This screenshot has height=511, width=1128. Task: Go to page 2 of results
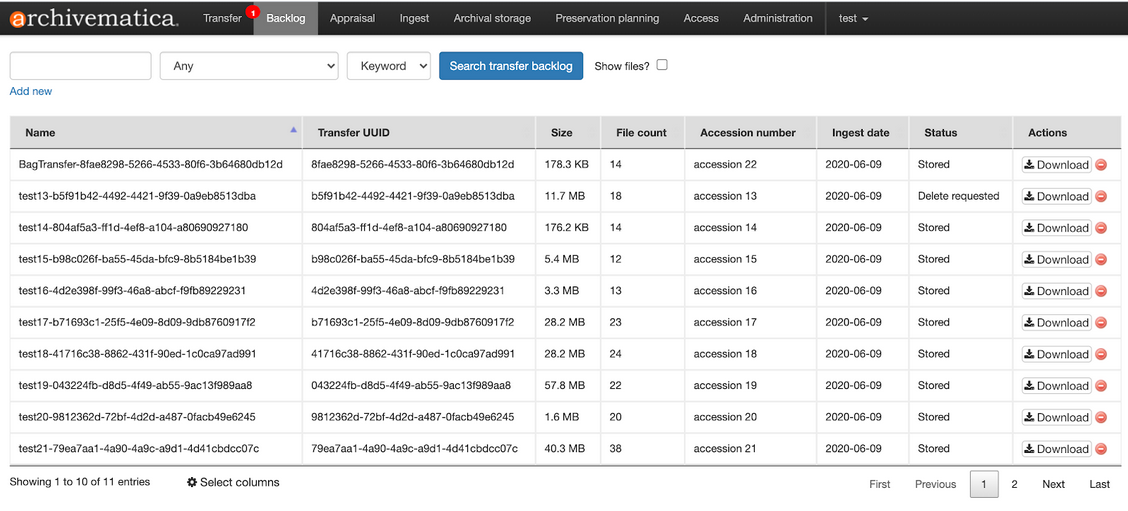pos(1014,484)
